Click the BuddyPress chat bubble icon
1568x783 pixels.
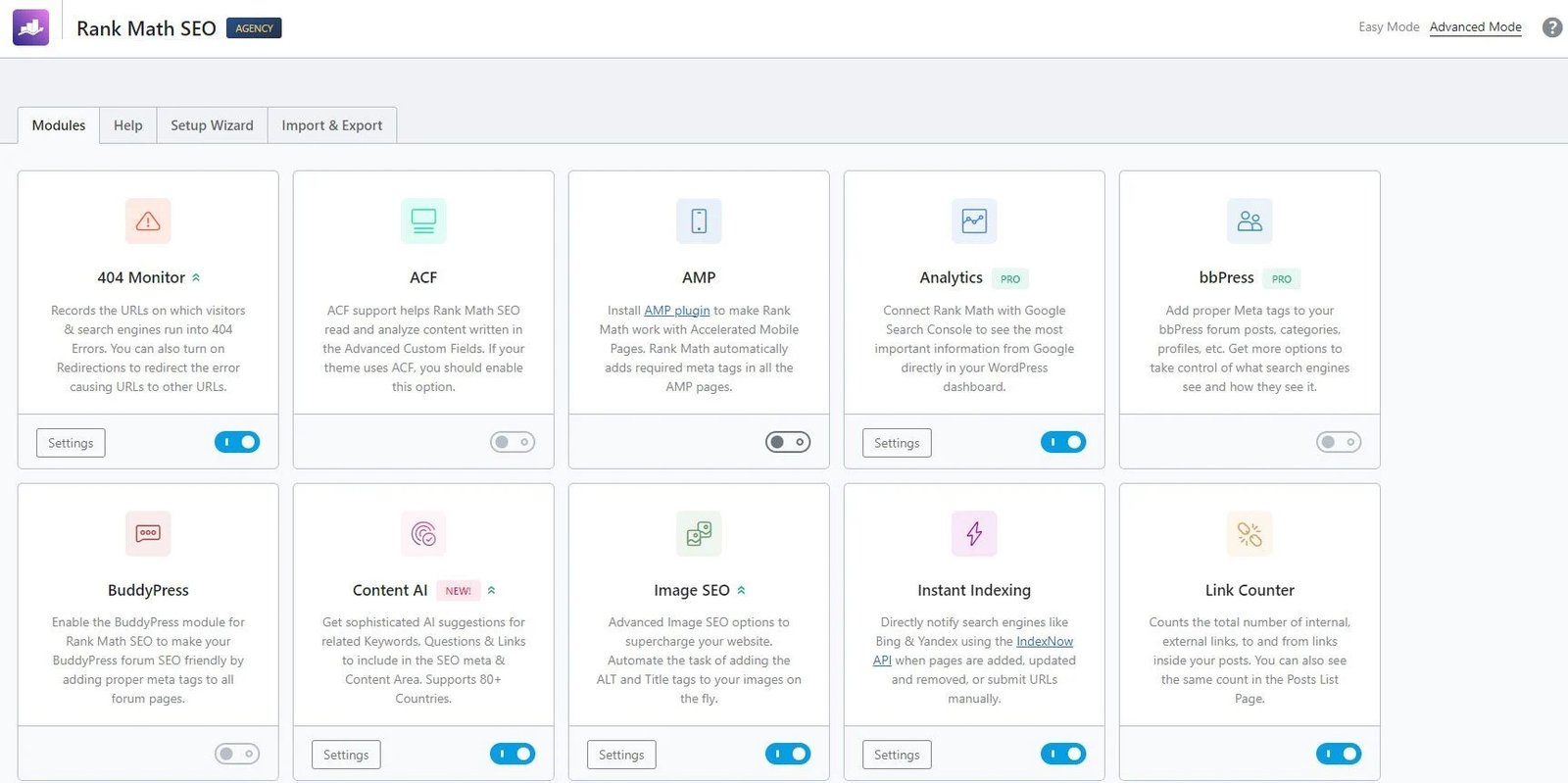click(148, 533)
